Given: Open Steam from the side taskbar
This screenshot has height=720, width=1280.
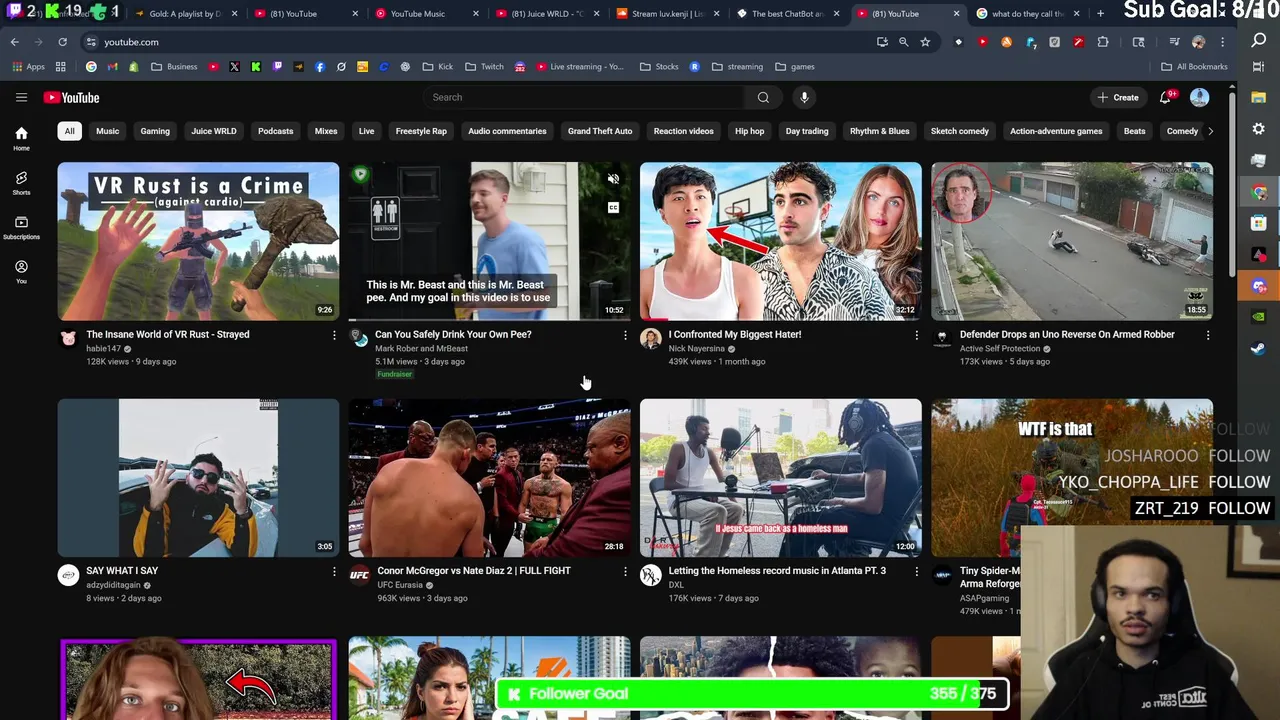Looking at the screenshot, I should pos(1259,349).
